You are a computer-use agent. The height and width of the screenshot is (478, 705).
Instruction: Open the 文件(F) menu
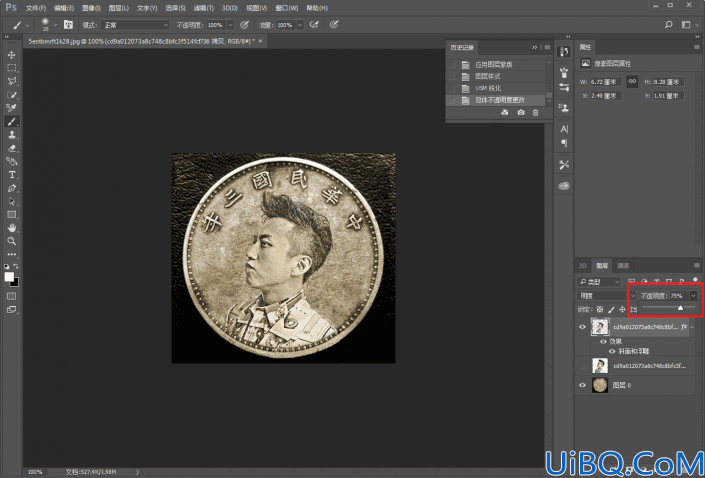[x=36, y=8]
